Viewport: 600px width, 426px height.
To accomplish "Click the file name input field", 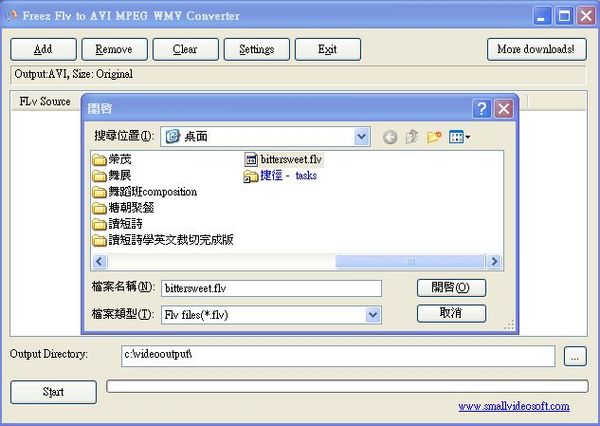I will (x=271, y=288).
